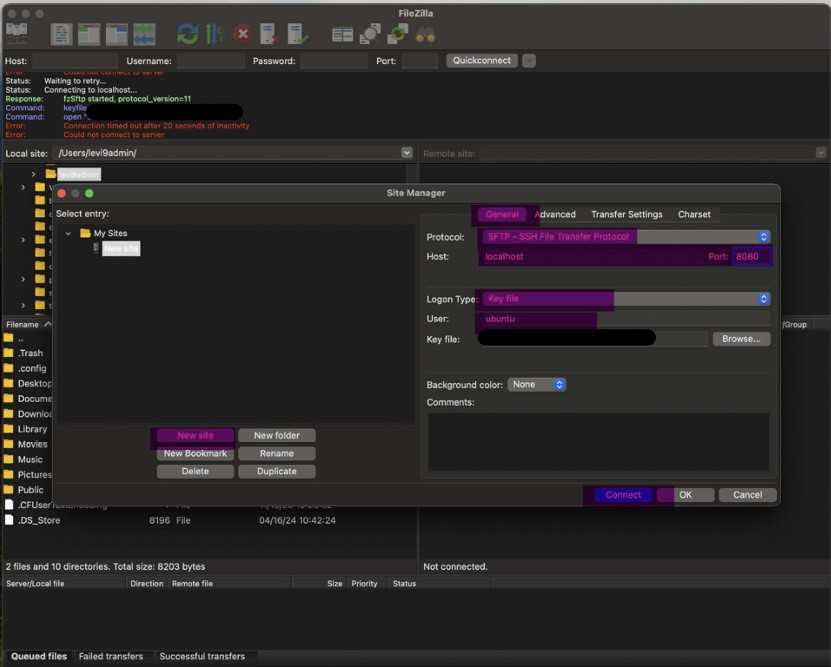Toggle message log display icon

tap(62, 34)
